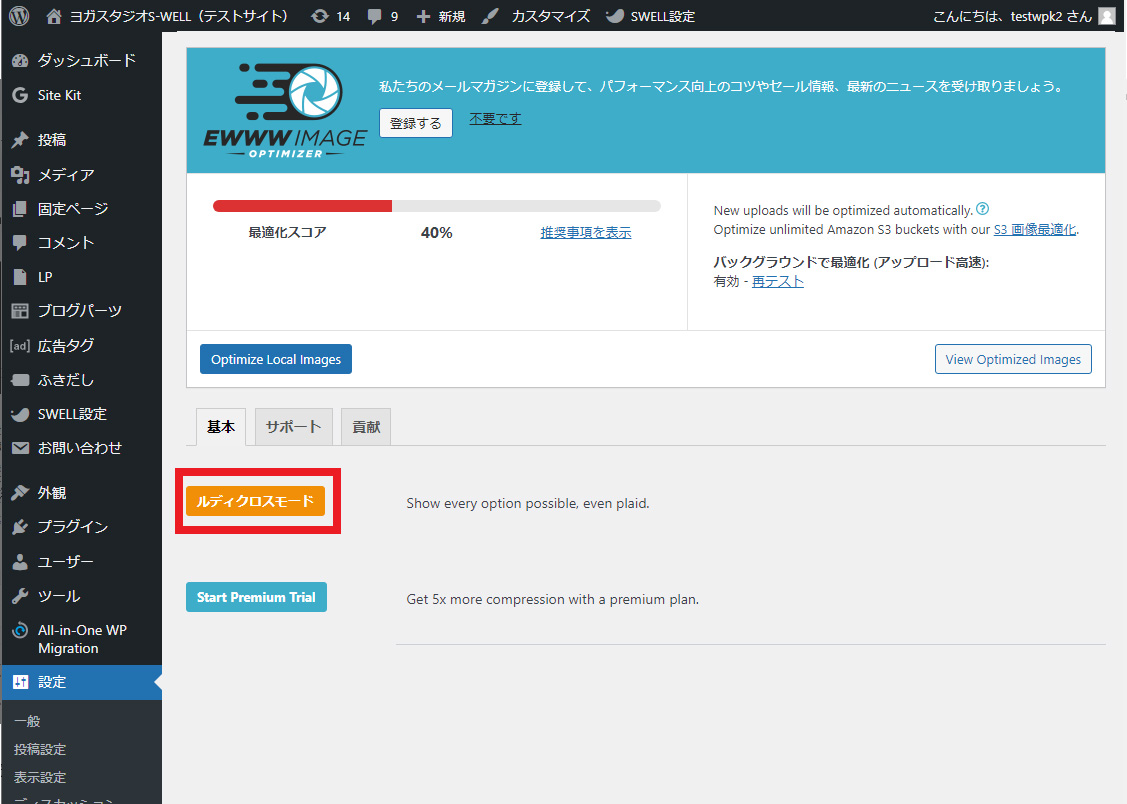Click the コメント bubble icon in the sidebar
1127x804 pixels.
pyautogui.click(x=20, y=243)
